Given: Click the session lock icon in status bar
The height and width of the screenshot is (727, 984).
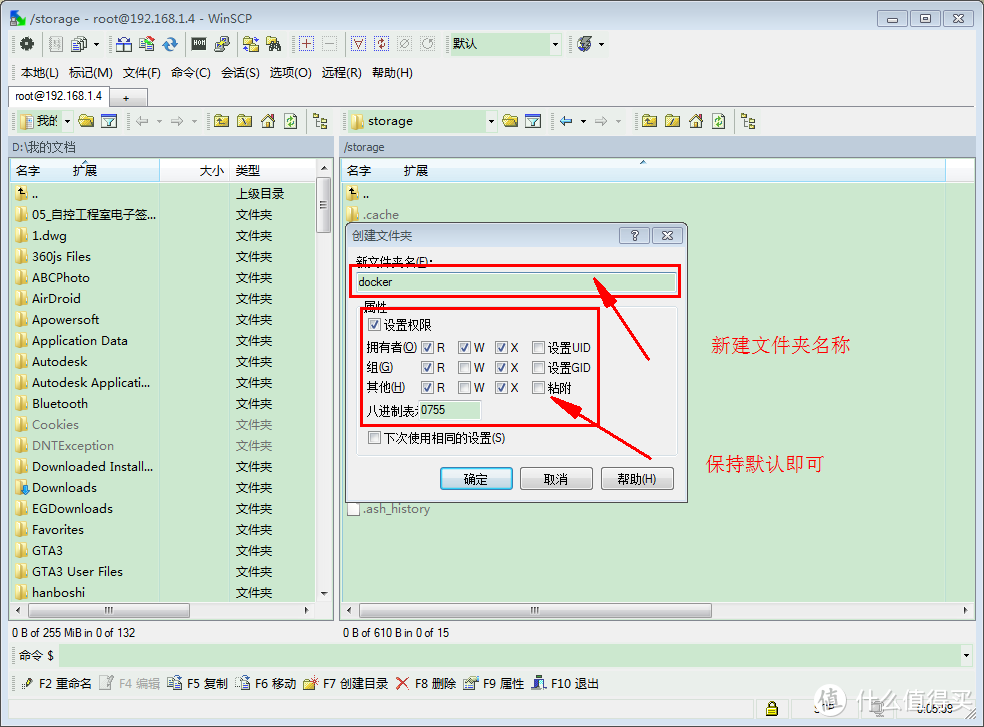Looking at the screenshot, I should 772,708.
